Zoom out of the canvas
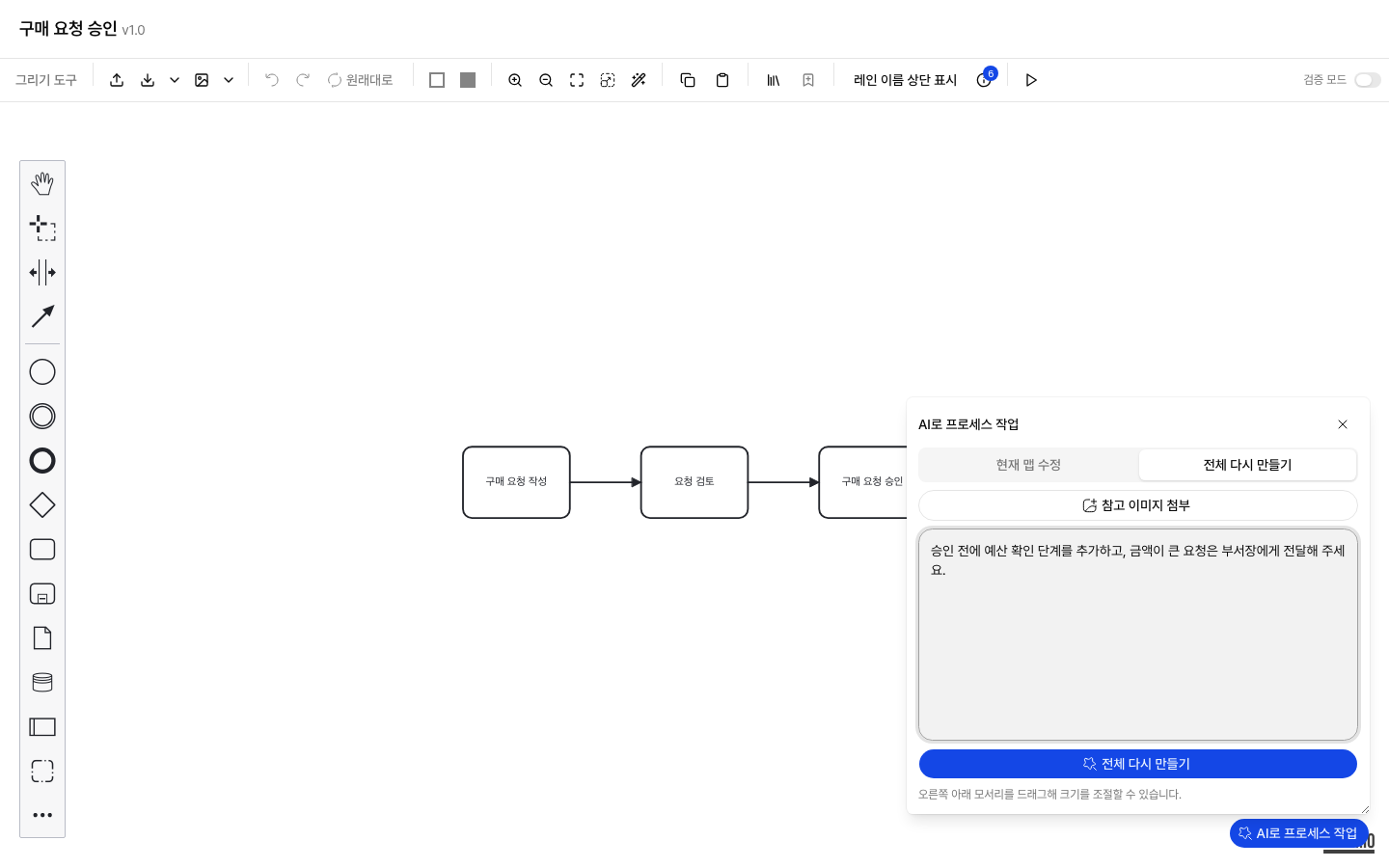 click(x=546, y=80)
